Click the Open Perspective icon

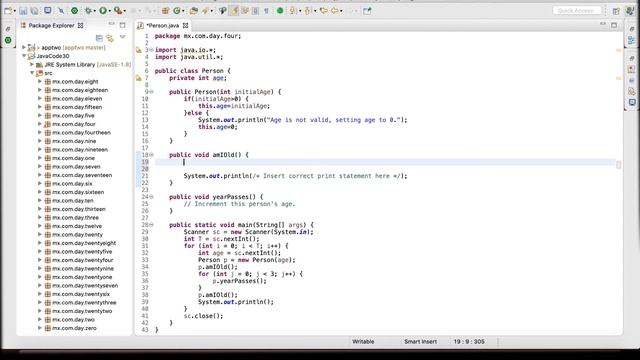tap(616, 11)
